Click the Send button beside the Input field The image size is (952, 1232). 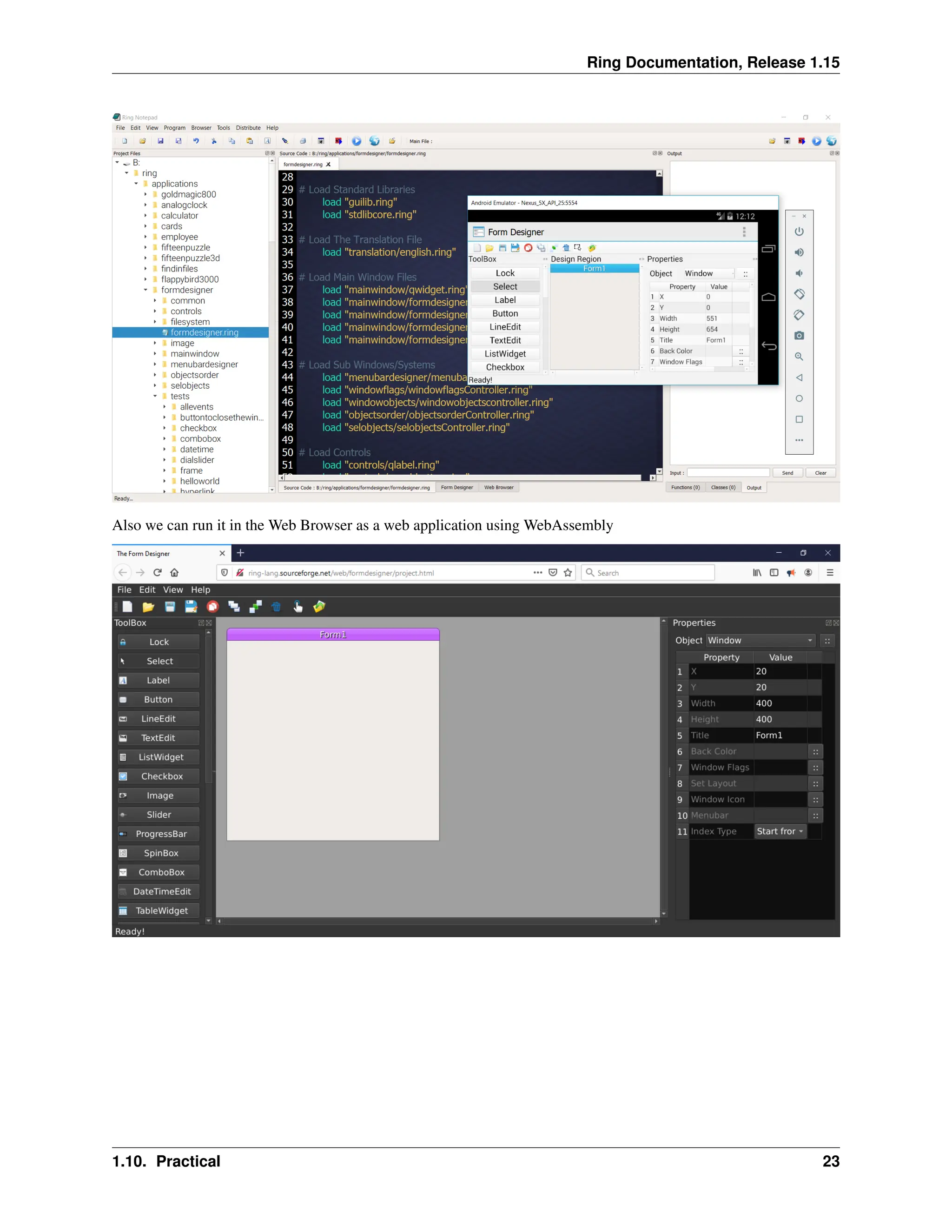[787, 473]
